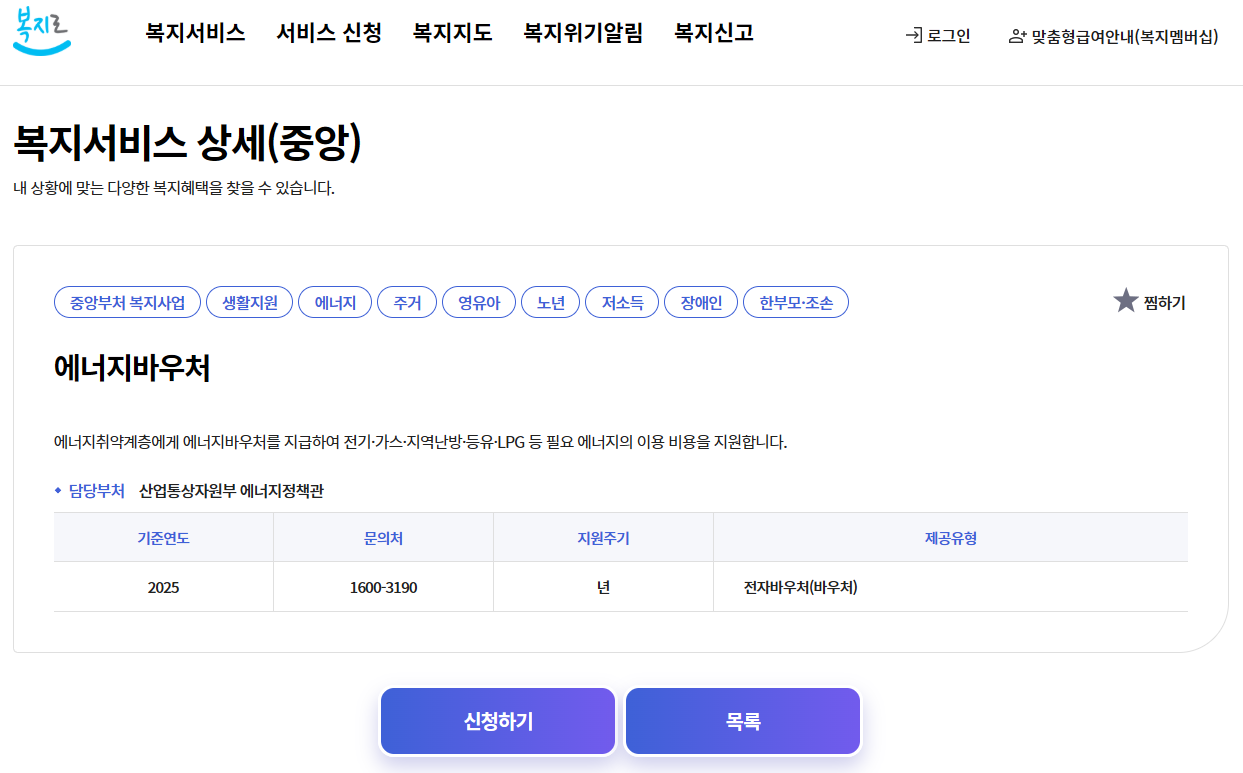The image size is (1243, 773).
Task: Open the 서비스 신청 menu
Action: [329, 33]
